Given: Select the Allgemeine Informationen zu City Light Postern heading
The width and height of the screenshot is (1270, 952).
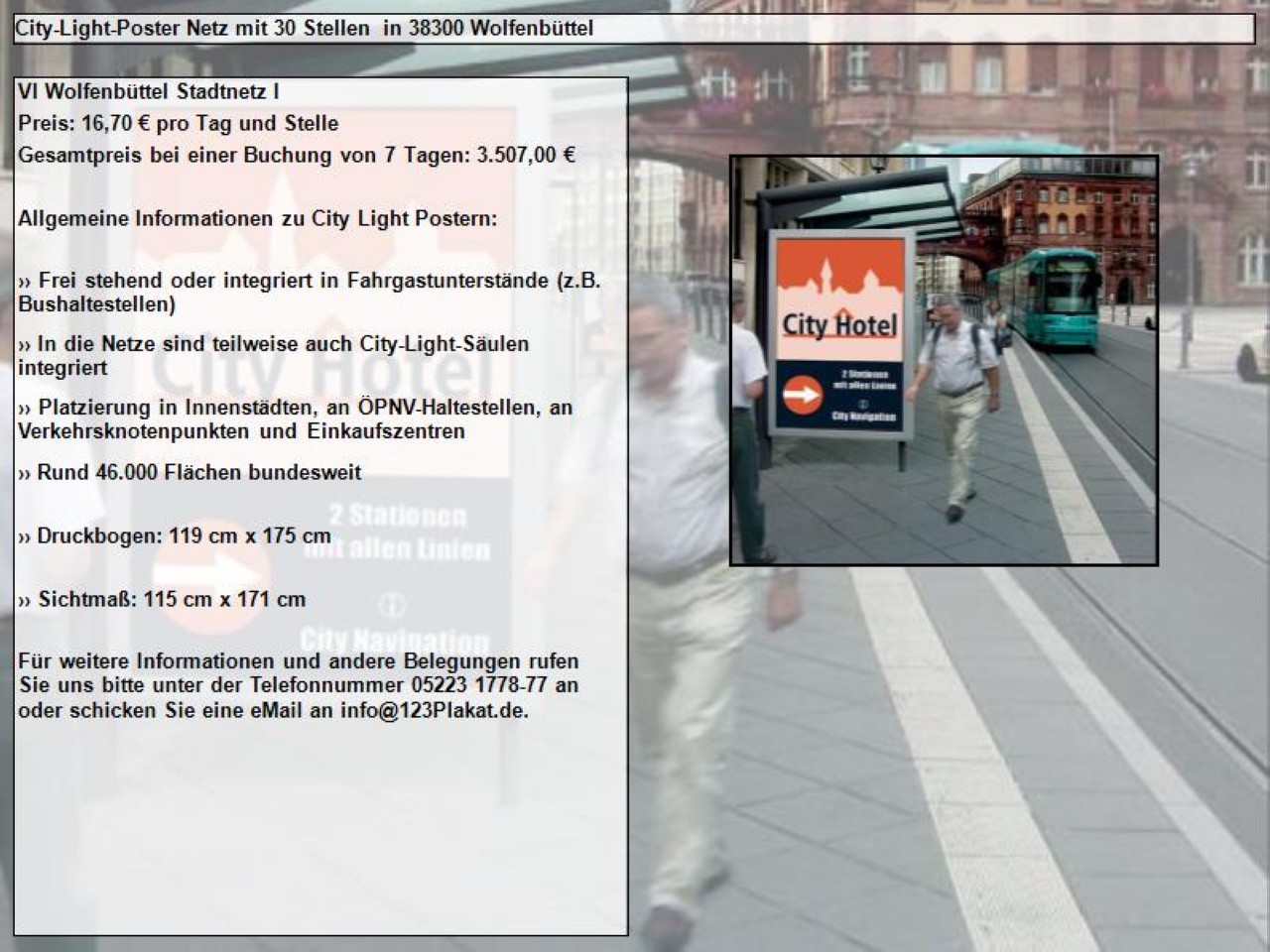Looking at the screenshot, I should tap(257, 219).
